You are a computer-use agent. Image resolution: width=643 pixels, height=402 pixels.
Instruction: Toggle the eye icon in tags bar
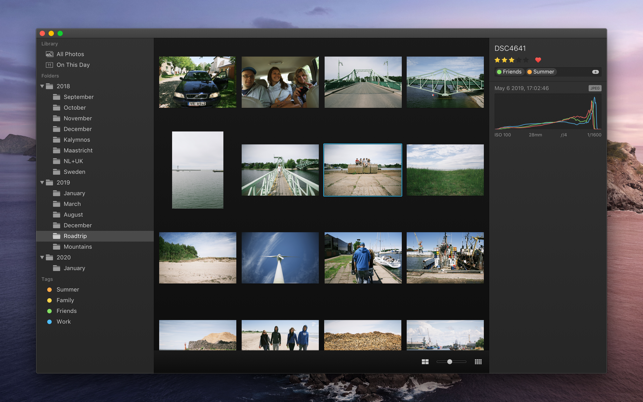coord(595,72)
